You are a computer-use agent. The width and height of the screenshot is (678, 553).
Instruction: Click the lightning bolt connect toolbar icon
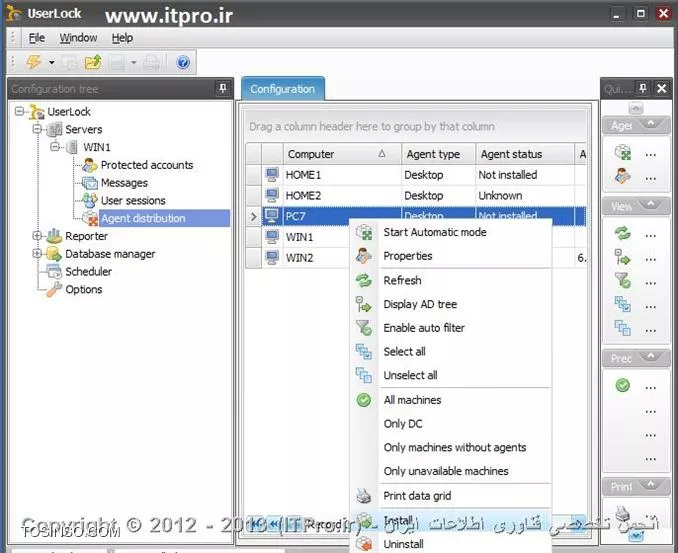33,62
